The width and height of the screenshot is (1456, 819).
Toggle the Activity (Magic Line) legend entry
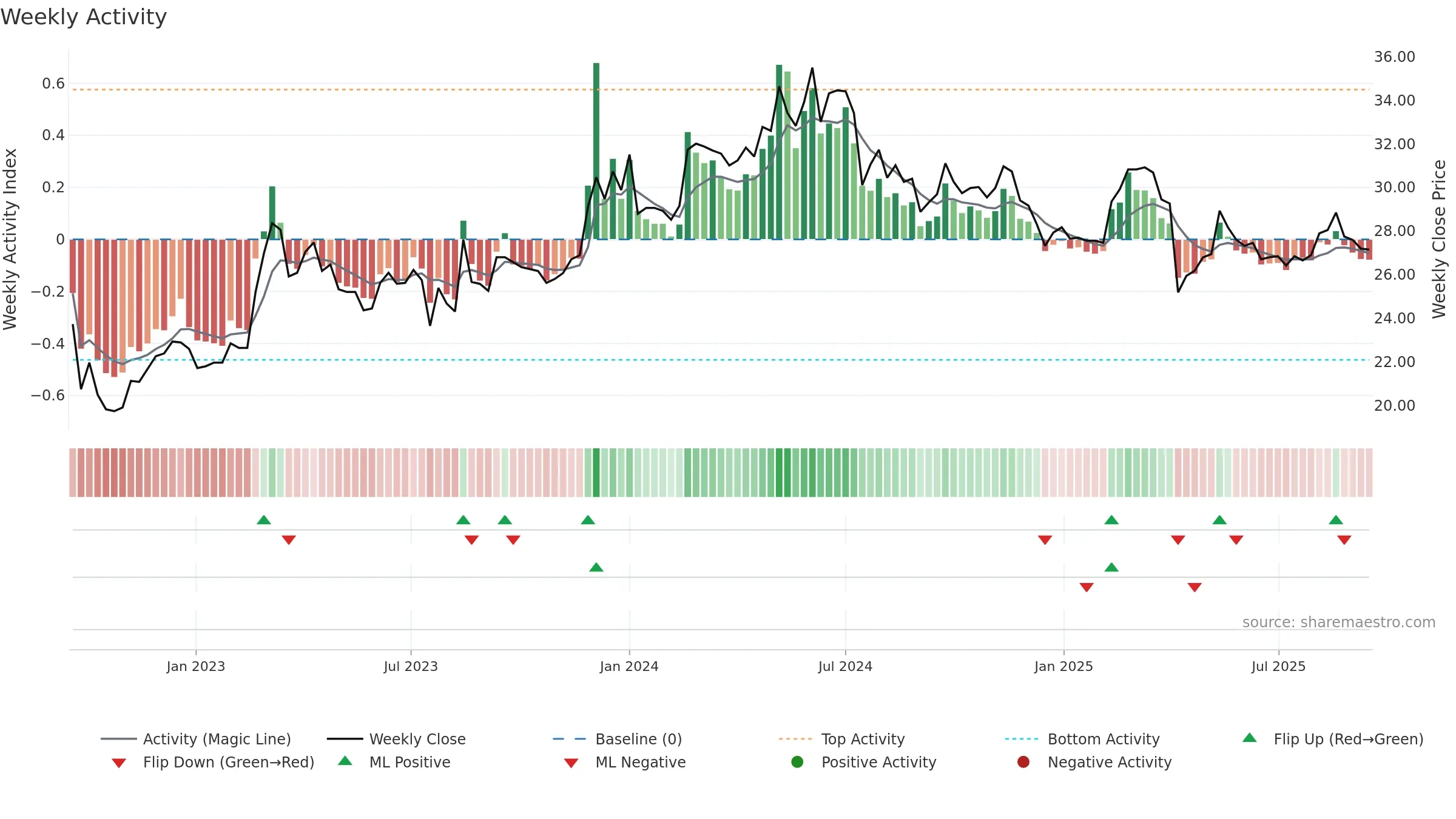196,739
